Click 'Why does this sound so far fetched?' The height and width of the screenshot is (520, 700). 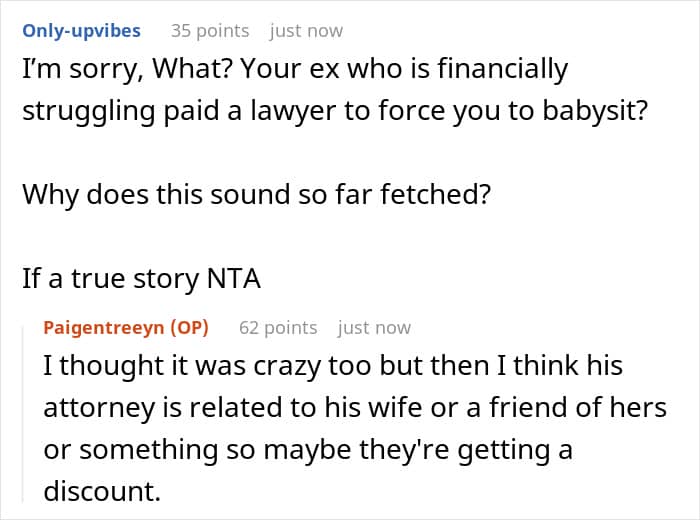(256, 196)
